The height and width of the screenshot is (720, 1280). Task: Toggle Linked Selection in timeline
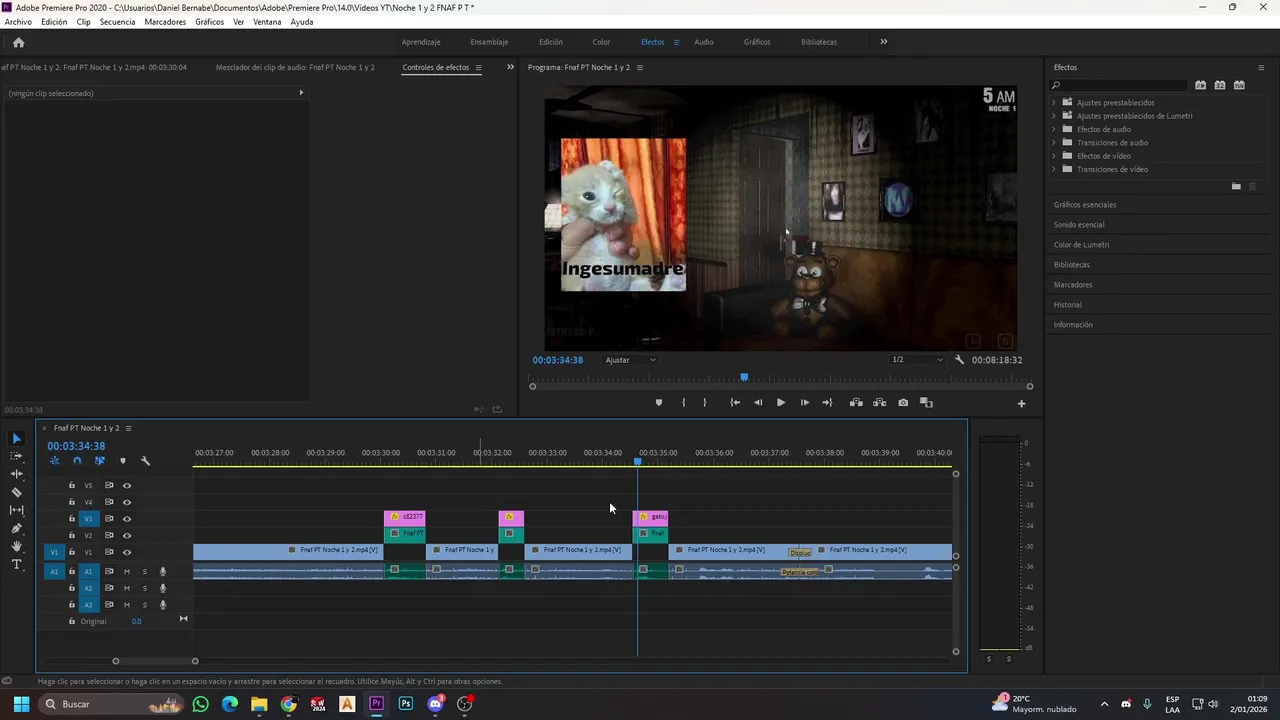point(100,461)
